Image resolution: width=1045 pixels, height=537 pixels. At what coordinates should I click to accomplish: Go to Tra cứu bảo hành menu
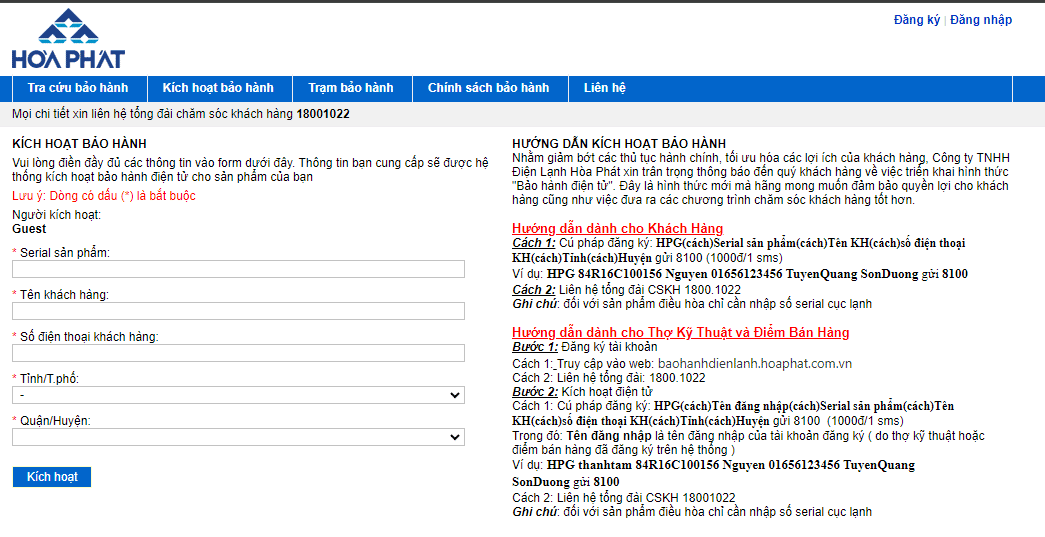coord(78,88)
